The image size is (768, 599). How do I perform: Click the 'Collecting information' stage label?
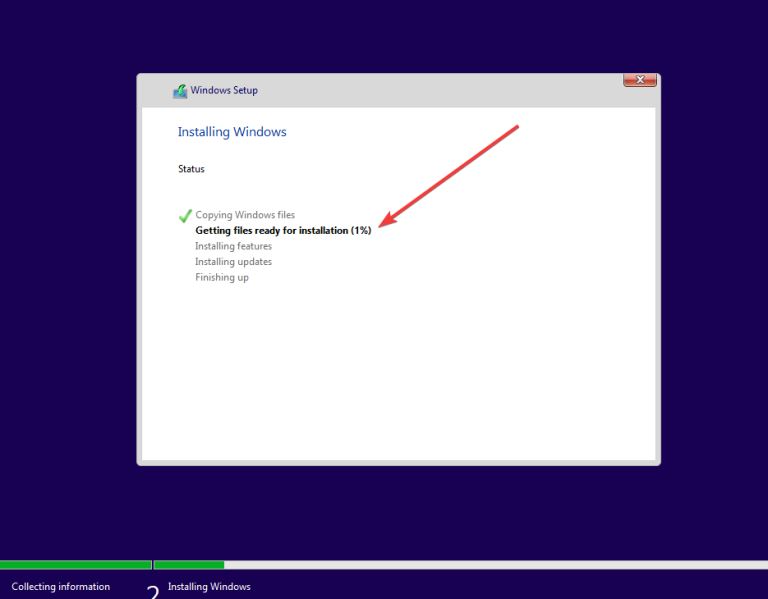click(x=61, y=586)
